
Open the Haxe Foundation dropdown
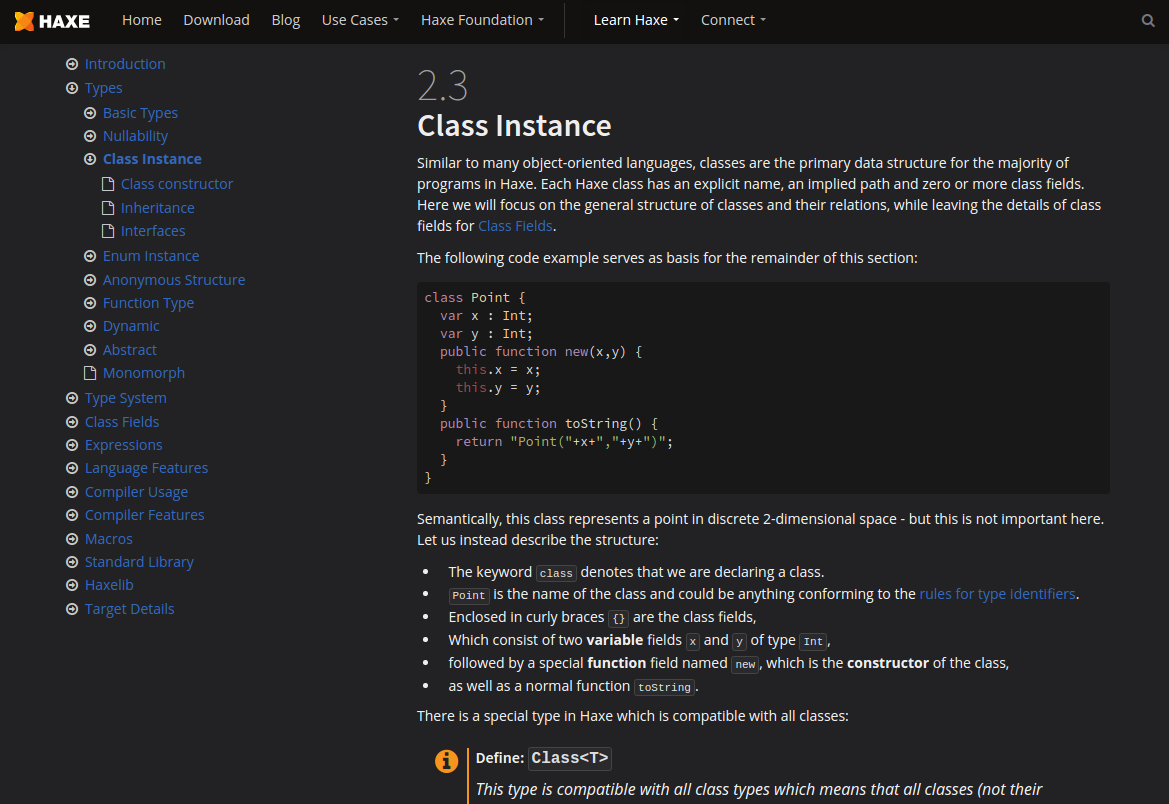pyautogui.click(x=482, y=20)
